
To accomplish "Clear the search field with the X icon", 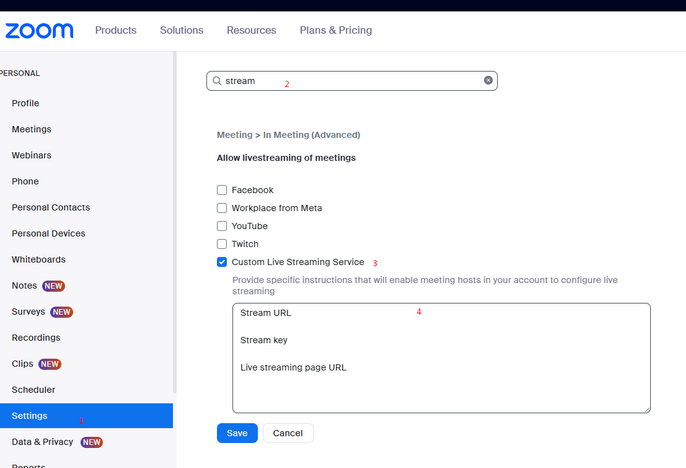I will tap(488, 80).
